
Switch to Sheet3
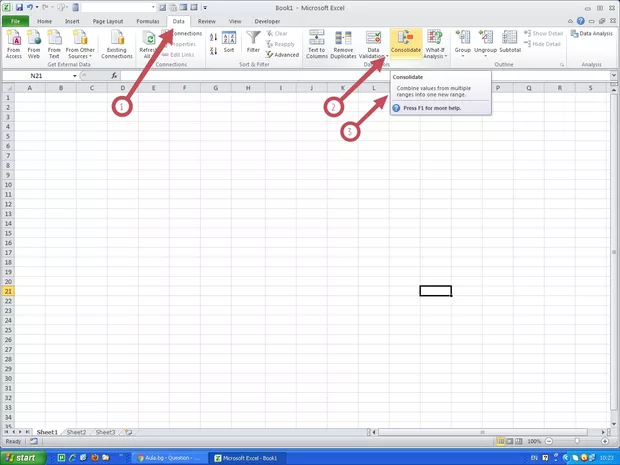(x=105, y=432)
